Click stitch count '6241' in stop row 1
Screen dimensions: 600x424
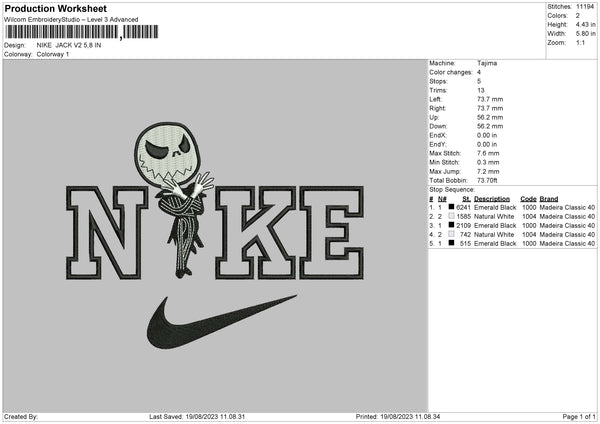pyautogui.click(x=463, y=207)
